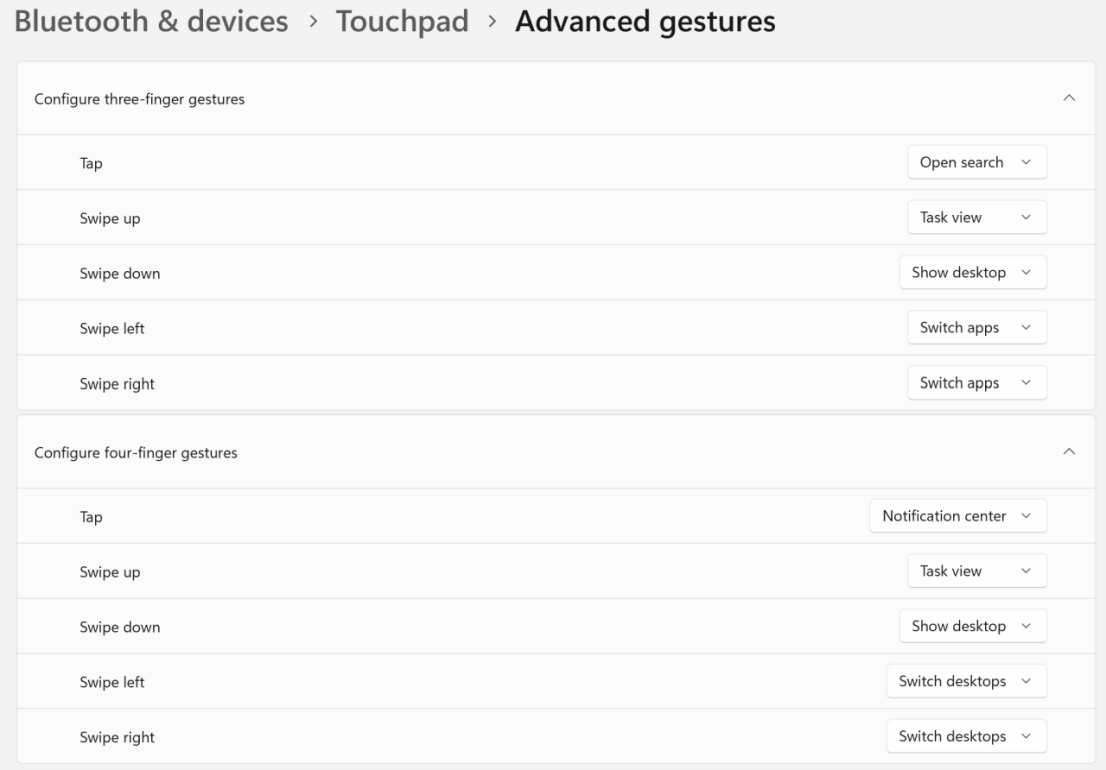
Task: Open three-finger Swipe up dropdown
Action: [x=976, y=218]
